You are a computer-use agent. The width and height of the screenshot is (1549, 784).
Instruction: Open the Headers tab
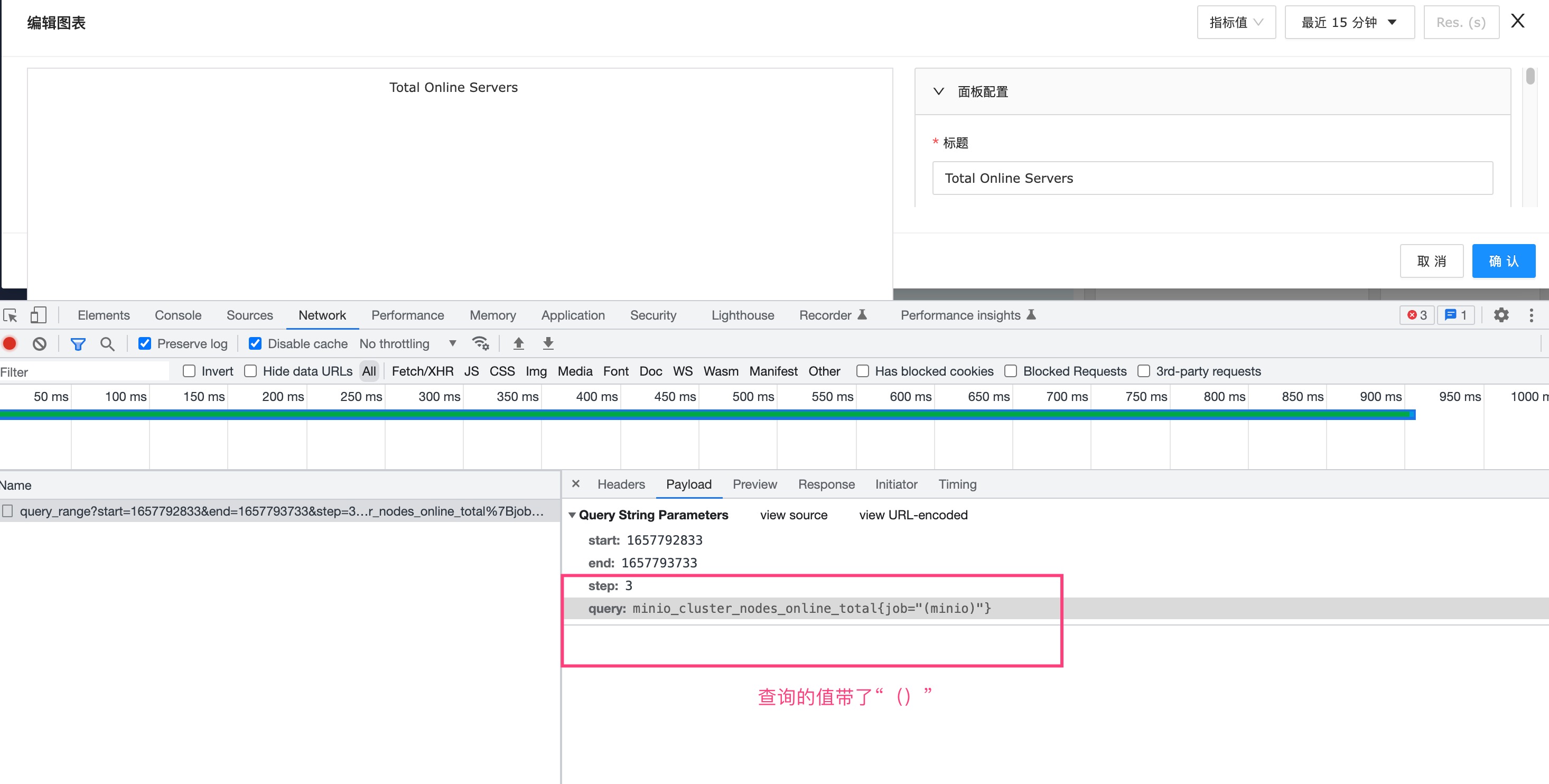click(621, 484)
